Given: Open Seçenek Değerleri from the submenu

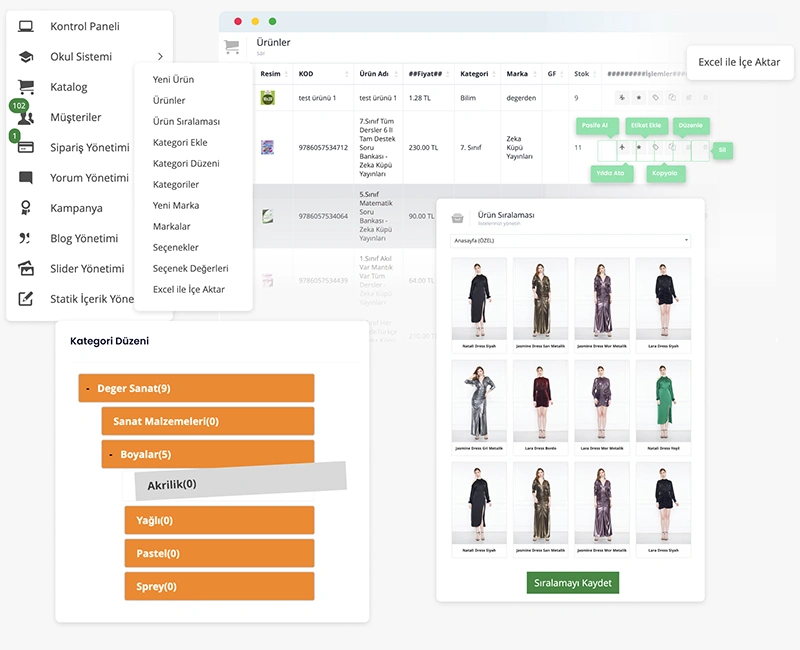Looking at the screenshot, I should pos(190,268).
